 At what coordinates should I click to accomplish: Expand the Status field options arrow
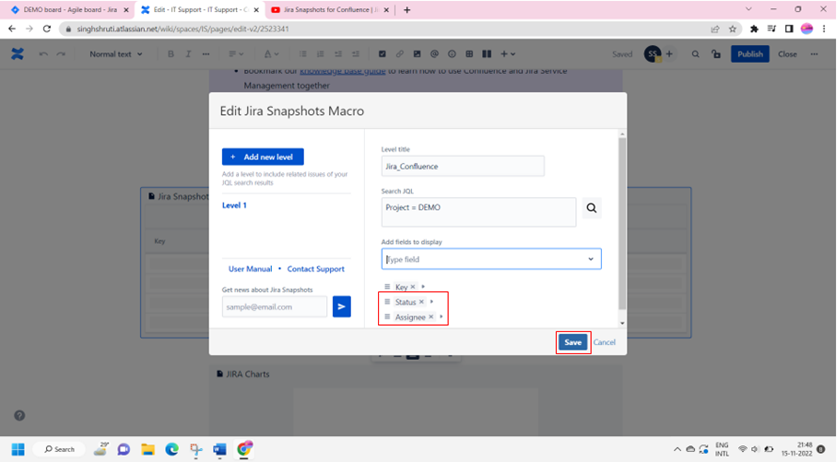(431, 302)
